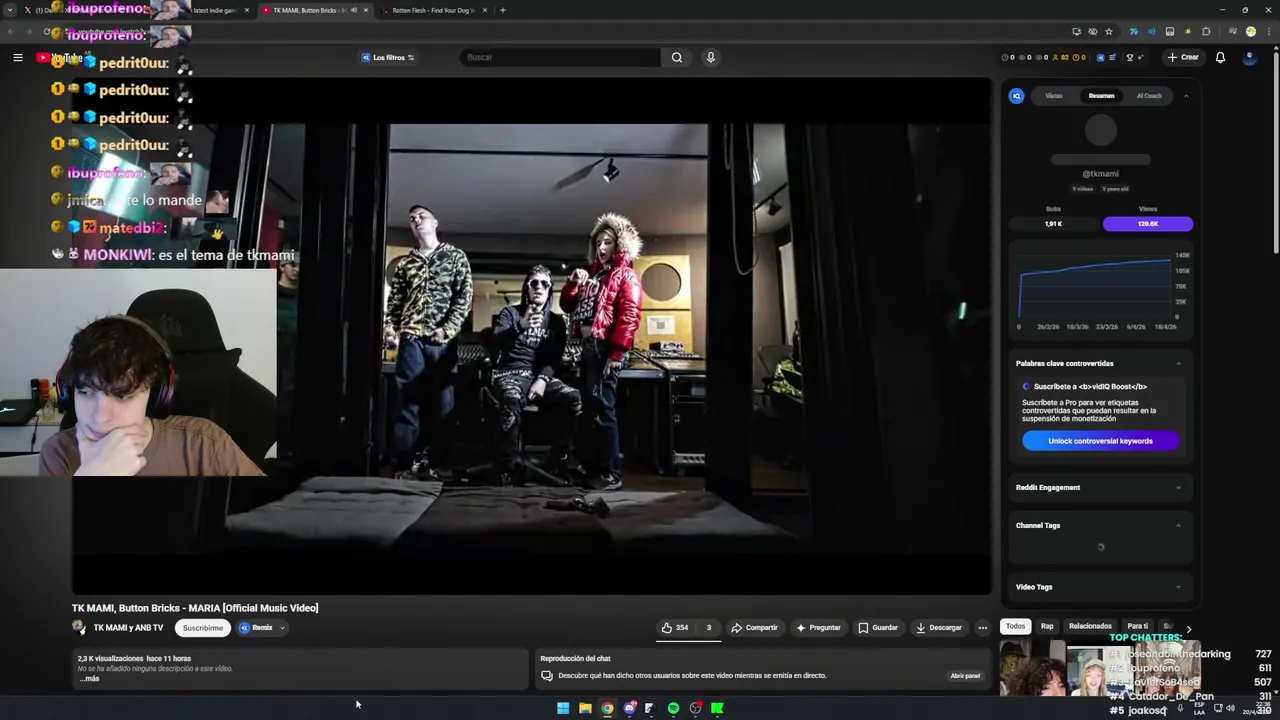Open the notifications bell
Image resolution: width=1280 pixels, height=720 pixels.
click(x=1220, y=57)
